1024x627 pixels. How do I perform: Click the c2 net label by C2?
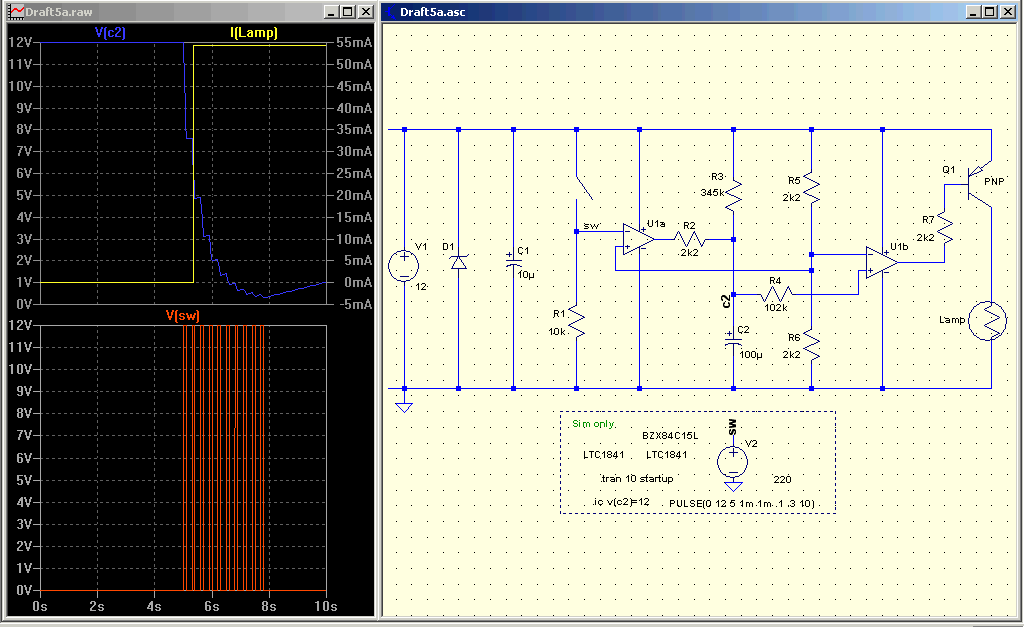[726, 301]
